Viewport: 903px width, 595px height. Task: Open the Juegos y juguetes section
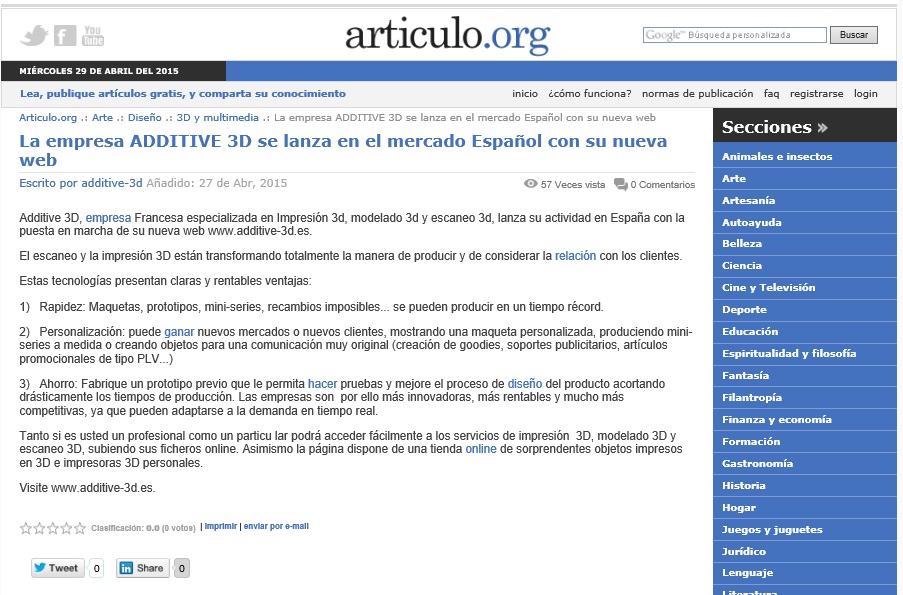pyautogui.click(x=805, y=529)
